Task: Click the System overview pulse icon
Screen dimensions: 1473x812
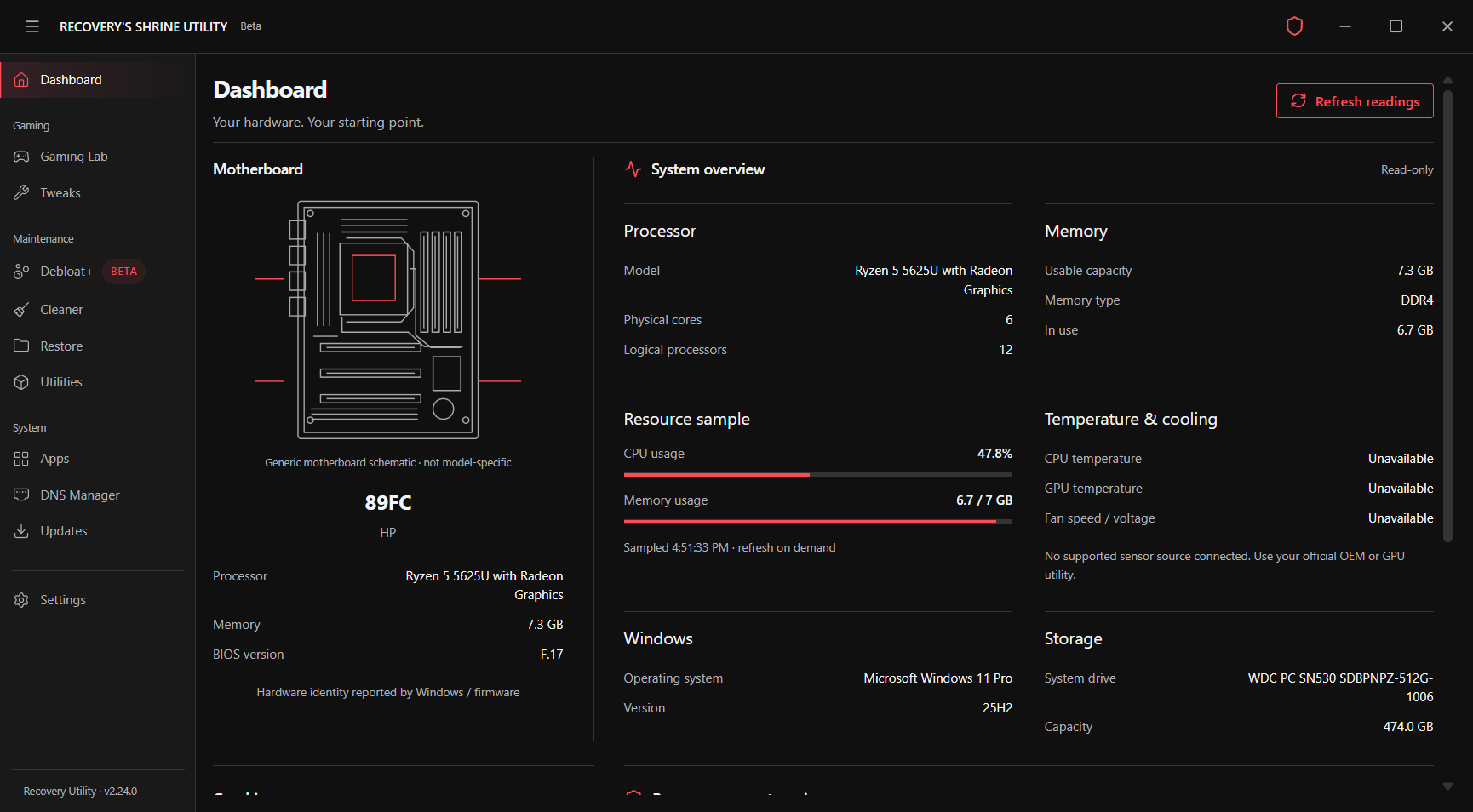Action: click(633, 169)
